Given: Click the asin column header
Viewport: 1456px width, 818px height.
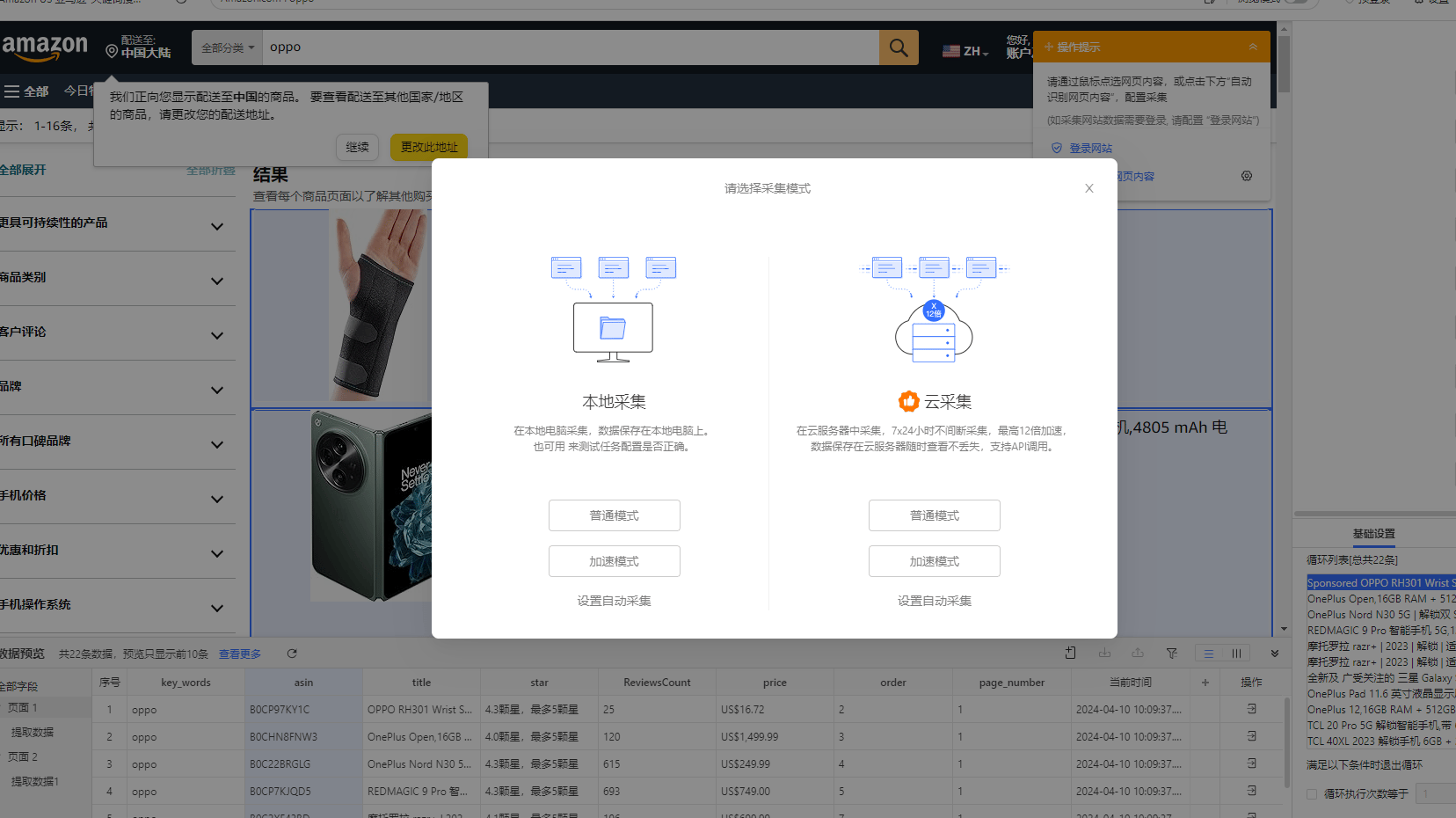Looking at the screenshot, I should coord(303,682).
